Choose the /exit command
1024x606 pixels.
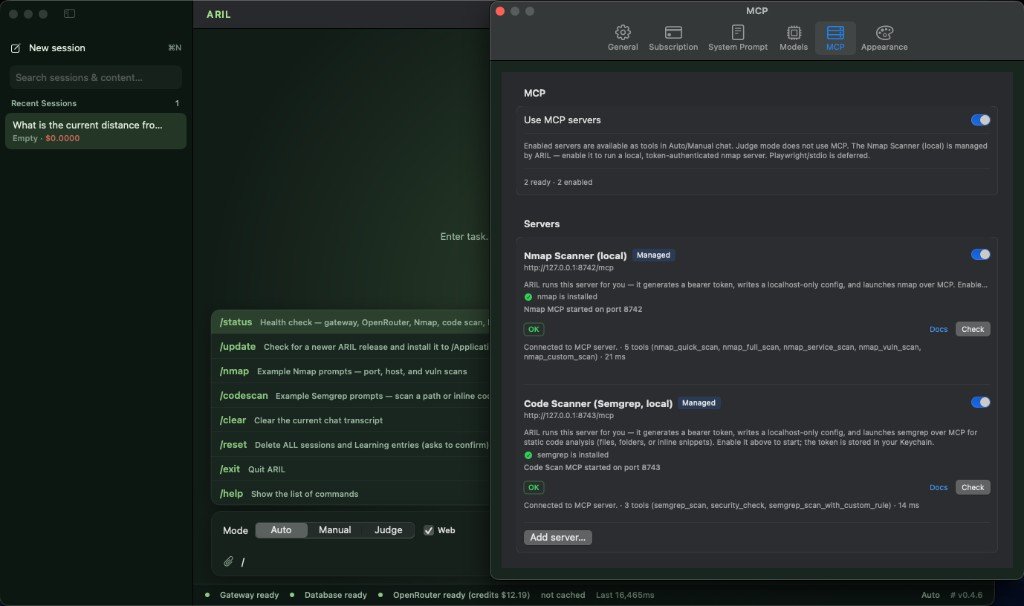(350, 469)
